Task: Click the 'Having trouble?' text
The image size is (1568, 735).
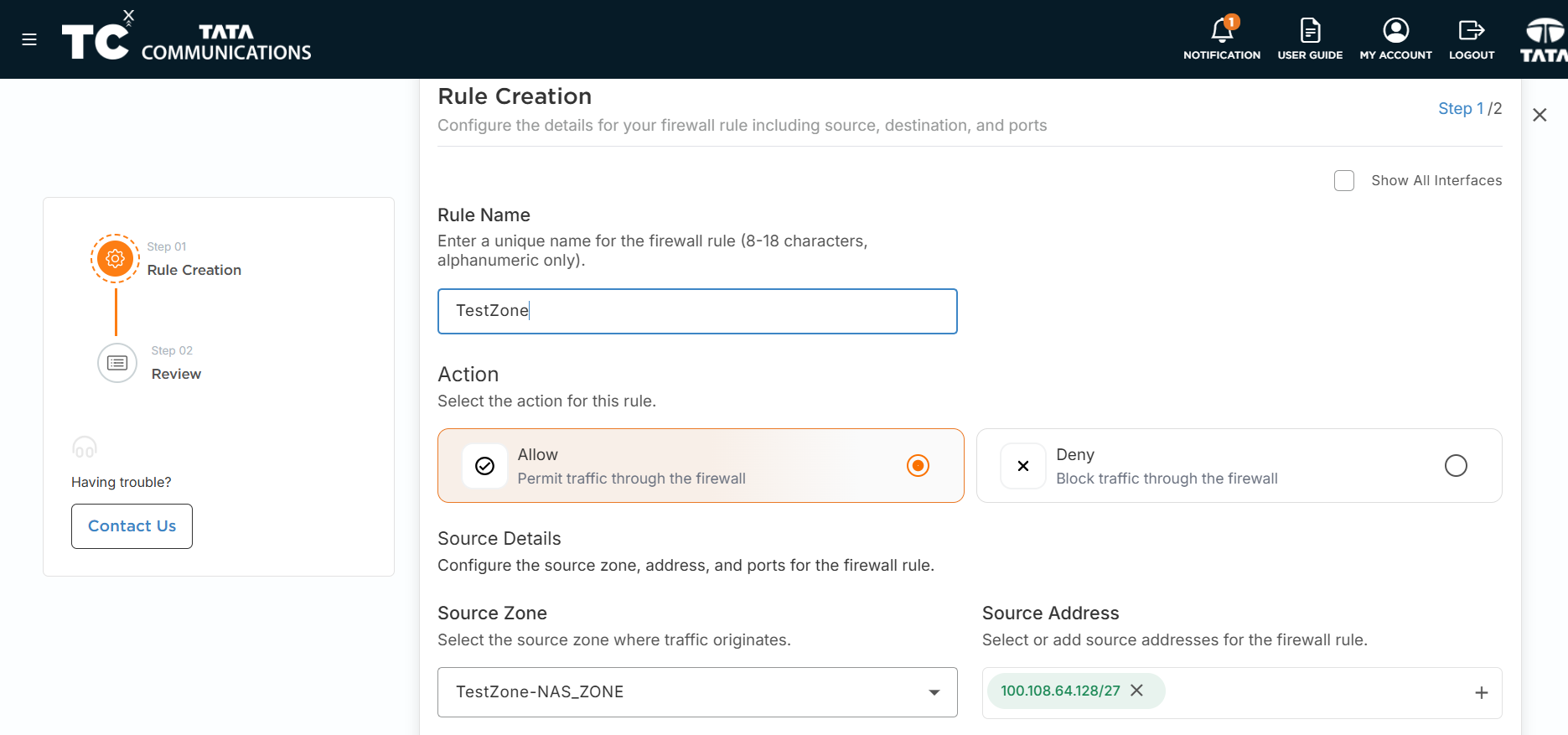Action: pyautogui.click(x=122, y=483)
